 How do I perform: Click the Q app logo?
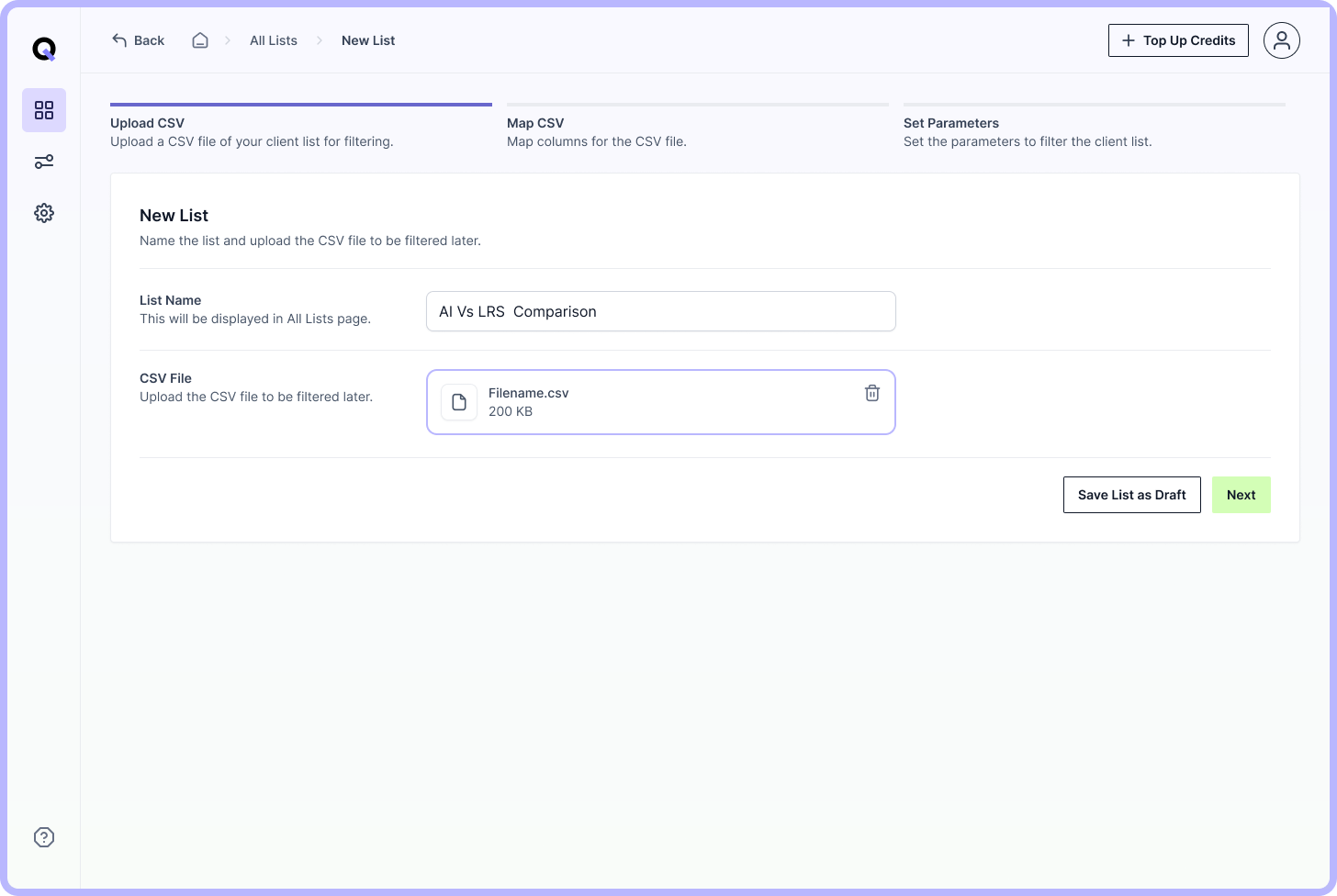coord(44,49)
